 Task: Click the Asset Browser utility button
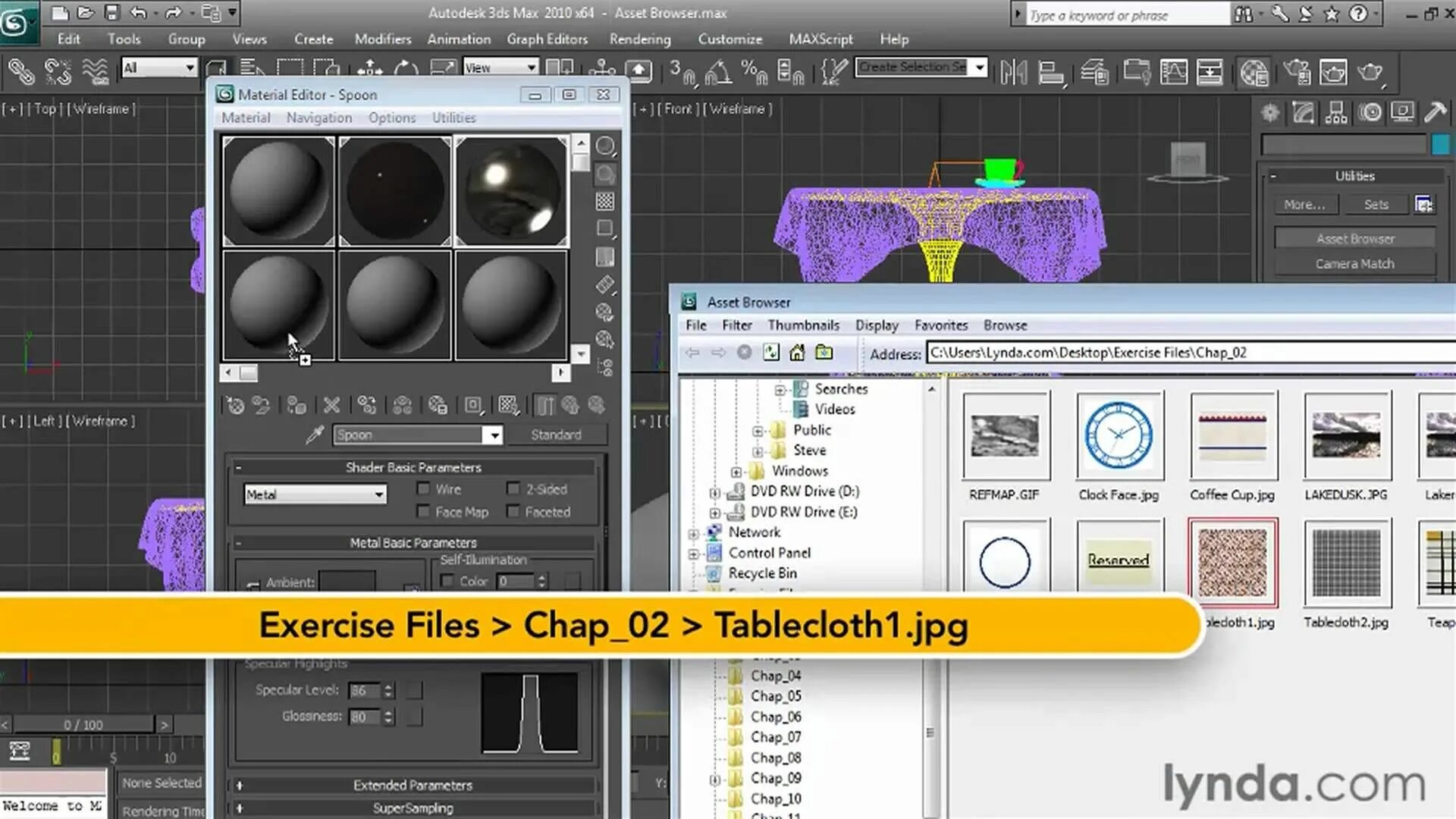[1355, 239]
